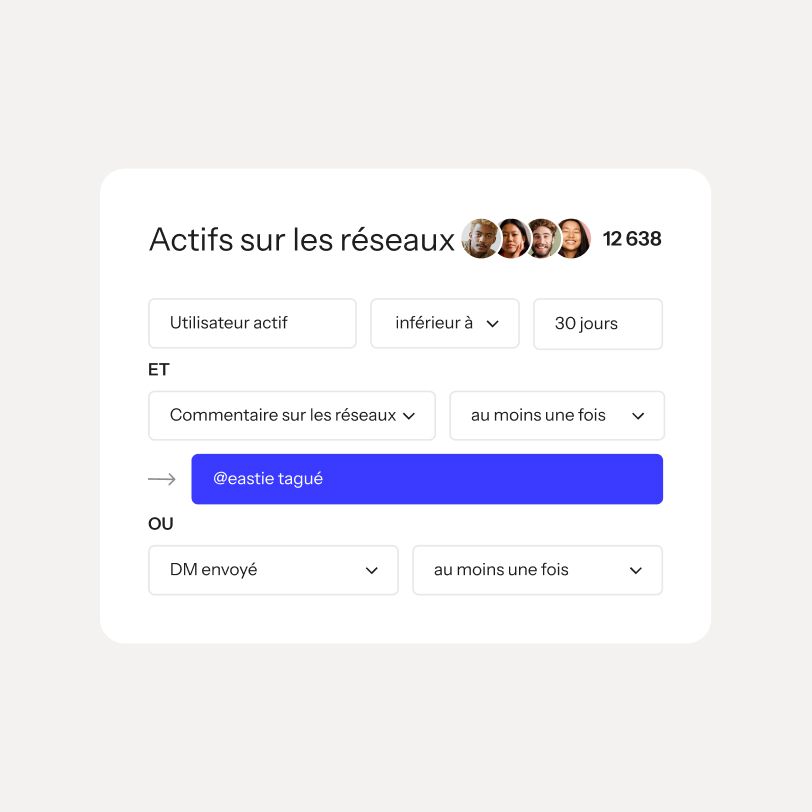This screenshot has width=812, height=812.
Task: Click the Actifs sur les réseaux title
Action: tap(302, 239)
